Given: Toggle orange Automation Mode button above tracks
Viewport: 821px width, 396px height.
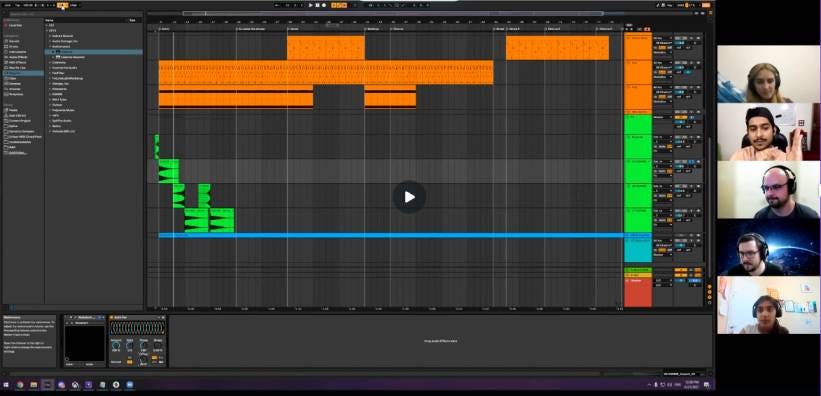Looking at the screenshot, I should point(647,29).
